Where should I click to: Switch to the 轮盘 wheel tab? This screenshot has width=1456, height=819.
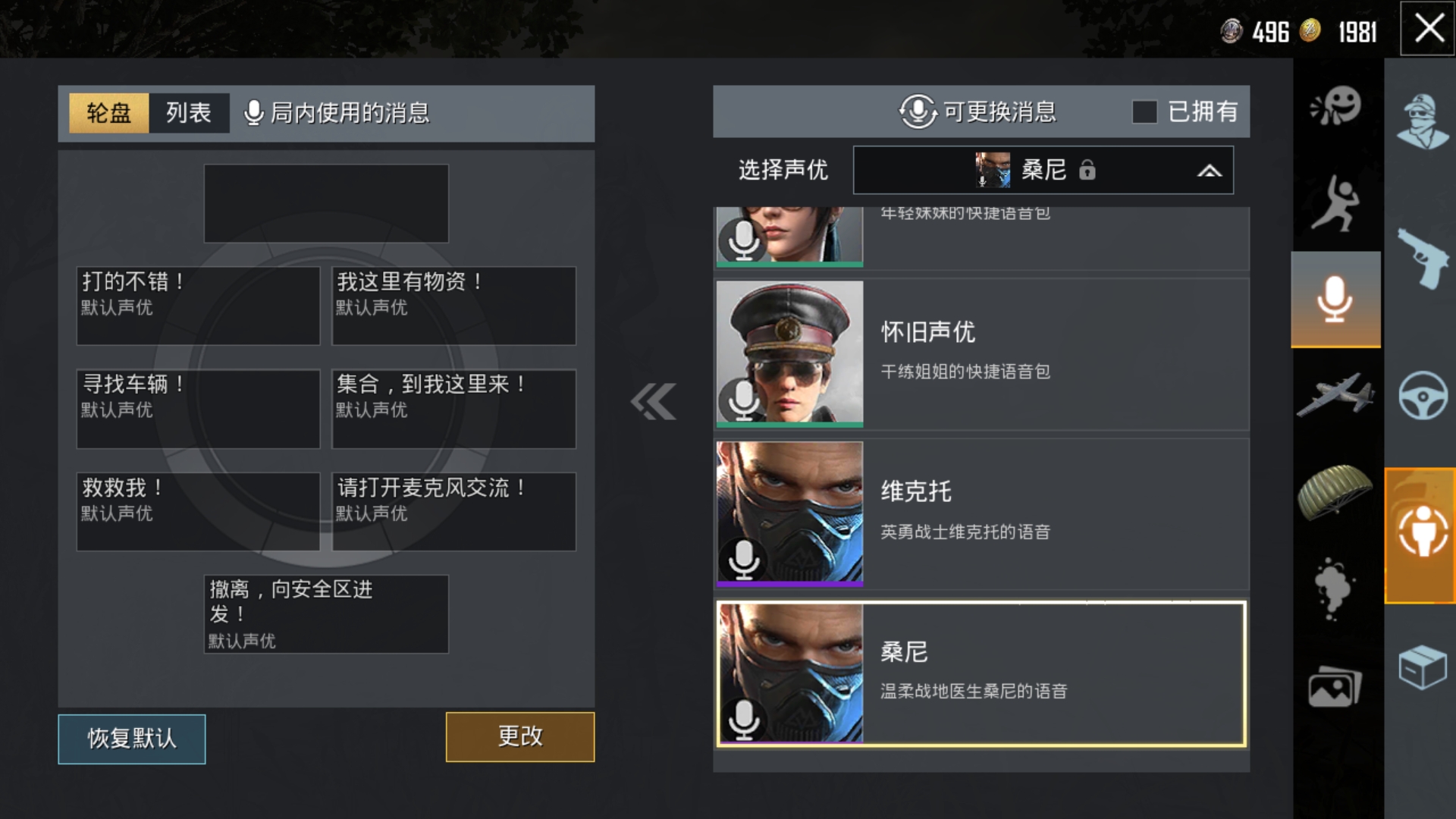pyautogui.click(x=108, y=113)
